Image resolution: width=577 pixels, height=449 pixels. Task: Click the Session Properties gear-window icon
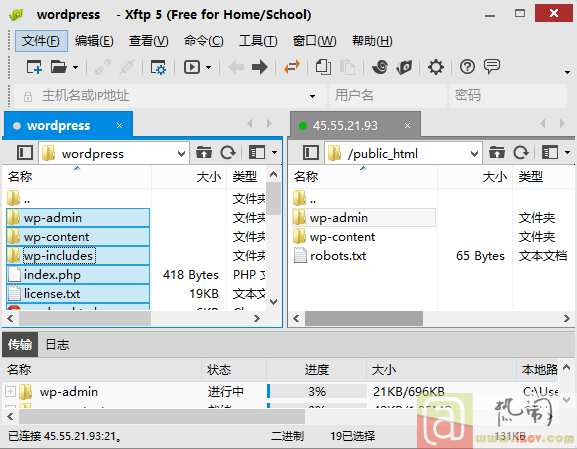[x=159, y=67]
